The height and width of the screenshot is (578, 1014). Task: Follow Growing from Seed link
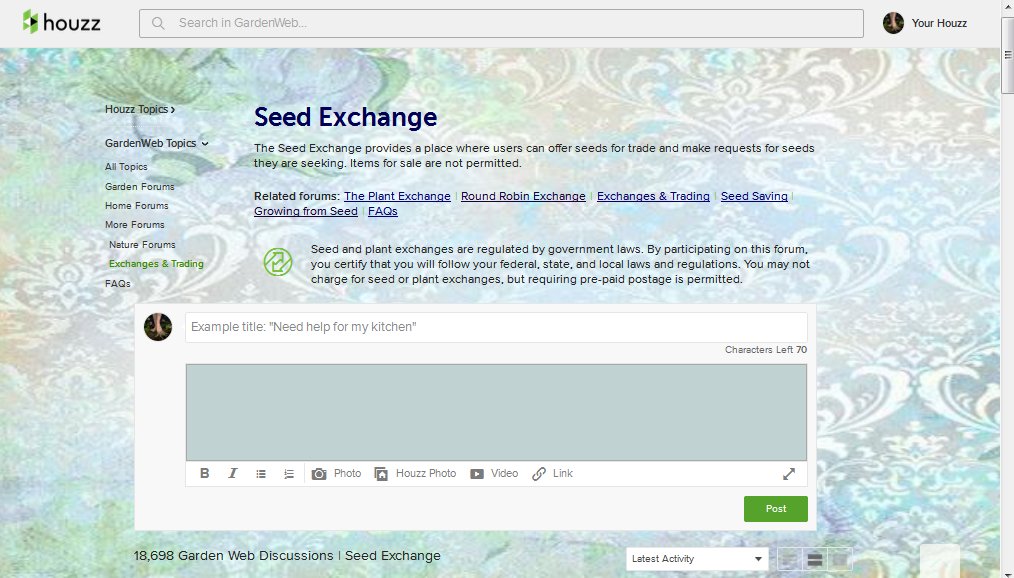tap(306, 211)
